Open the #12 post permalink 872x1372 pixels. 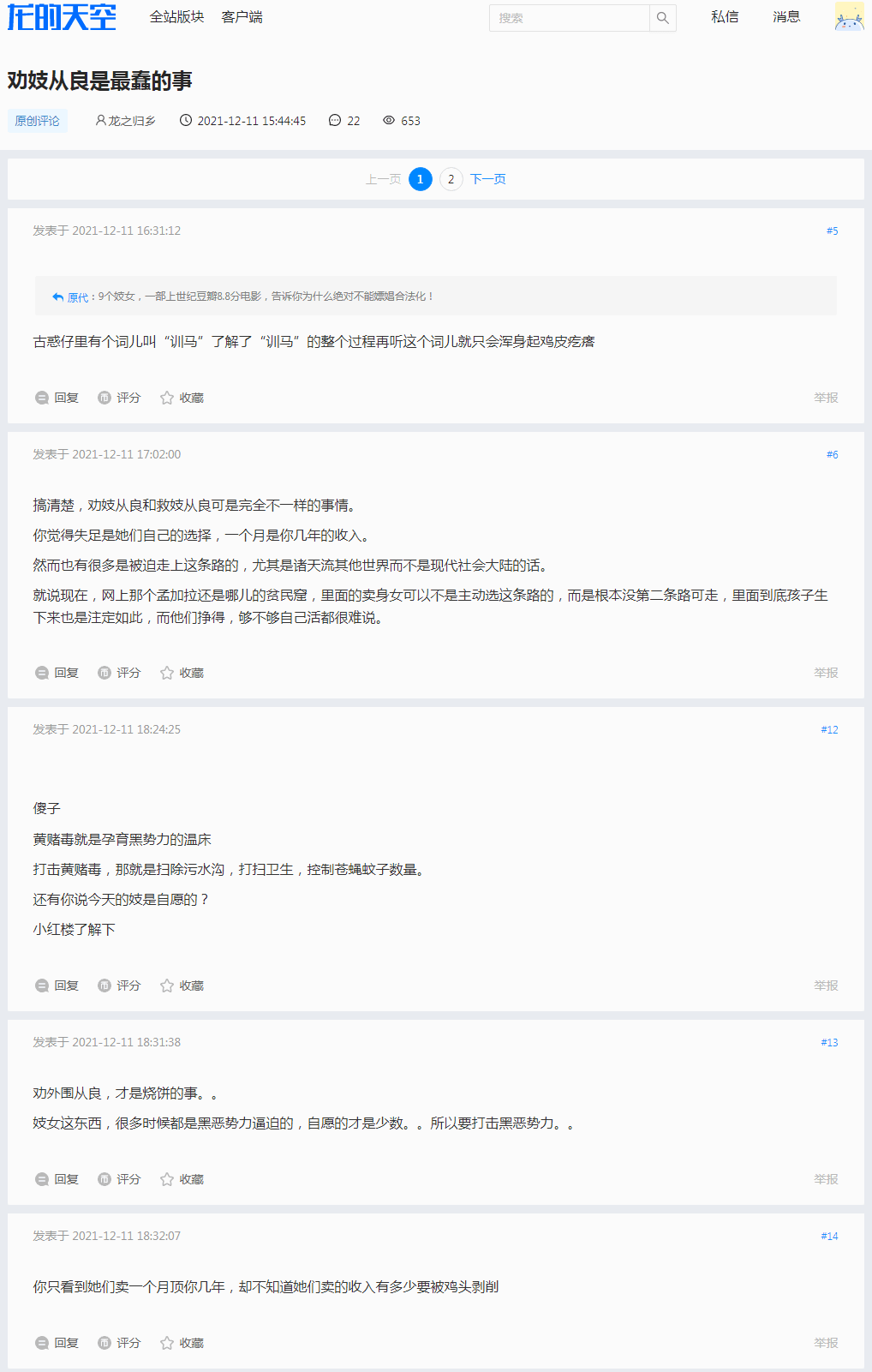tap(830, 729)
